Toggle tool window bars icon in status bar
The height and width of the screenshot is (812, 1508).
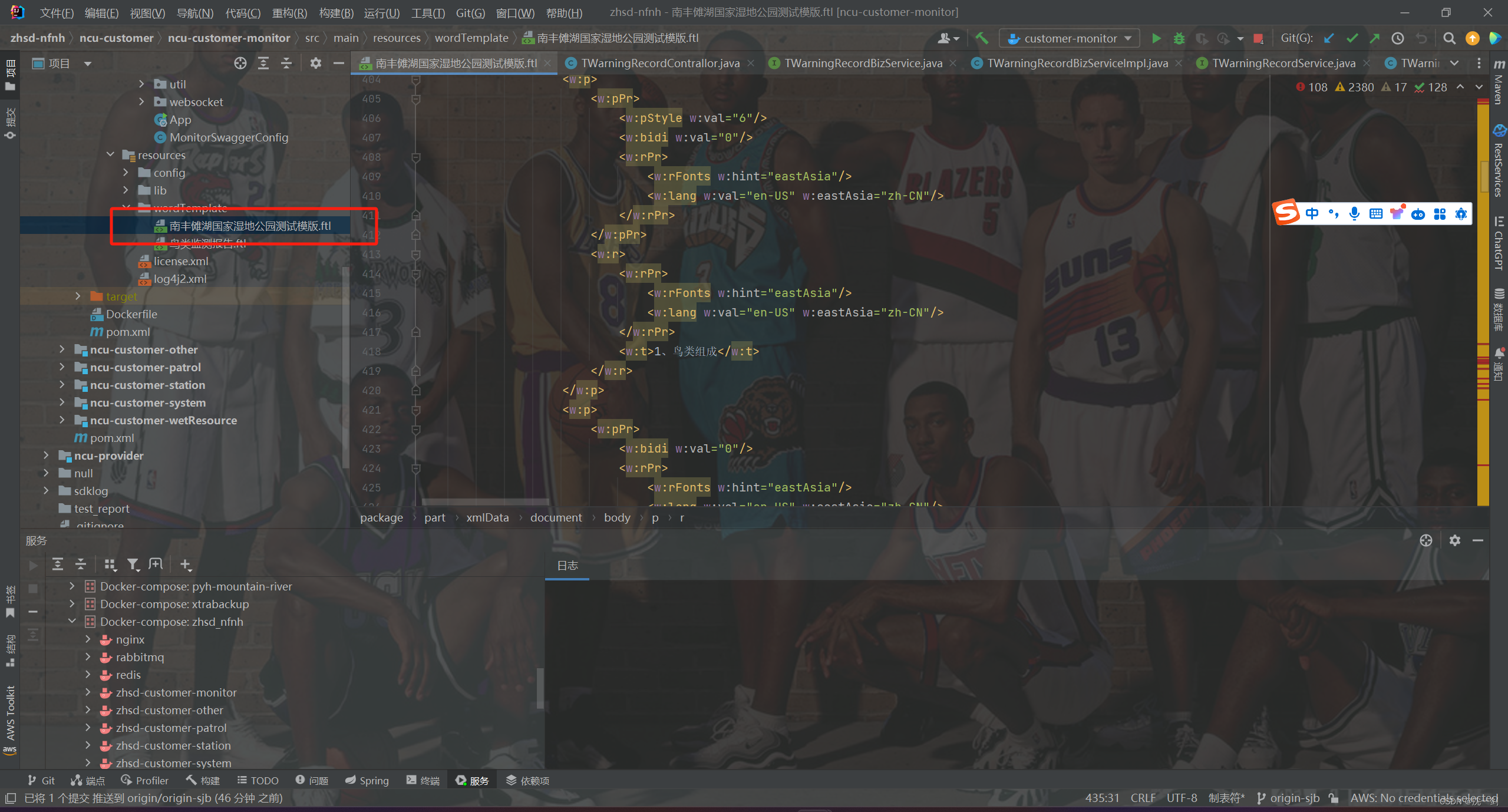click(10, 798)
